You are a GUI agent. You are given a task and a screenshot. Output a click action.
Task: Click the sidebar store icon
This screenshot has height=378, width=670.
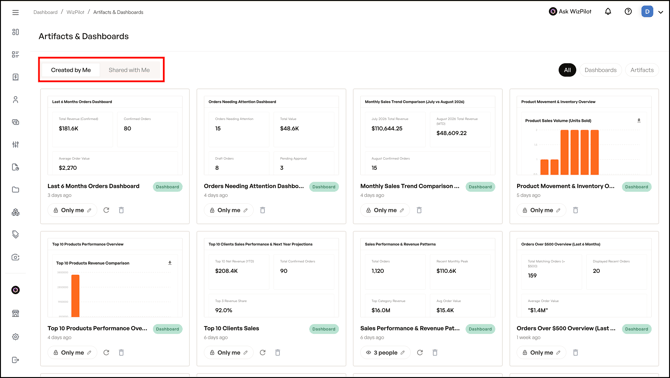[x=15, y=314]
